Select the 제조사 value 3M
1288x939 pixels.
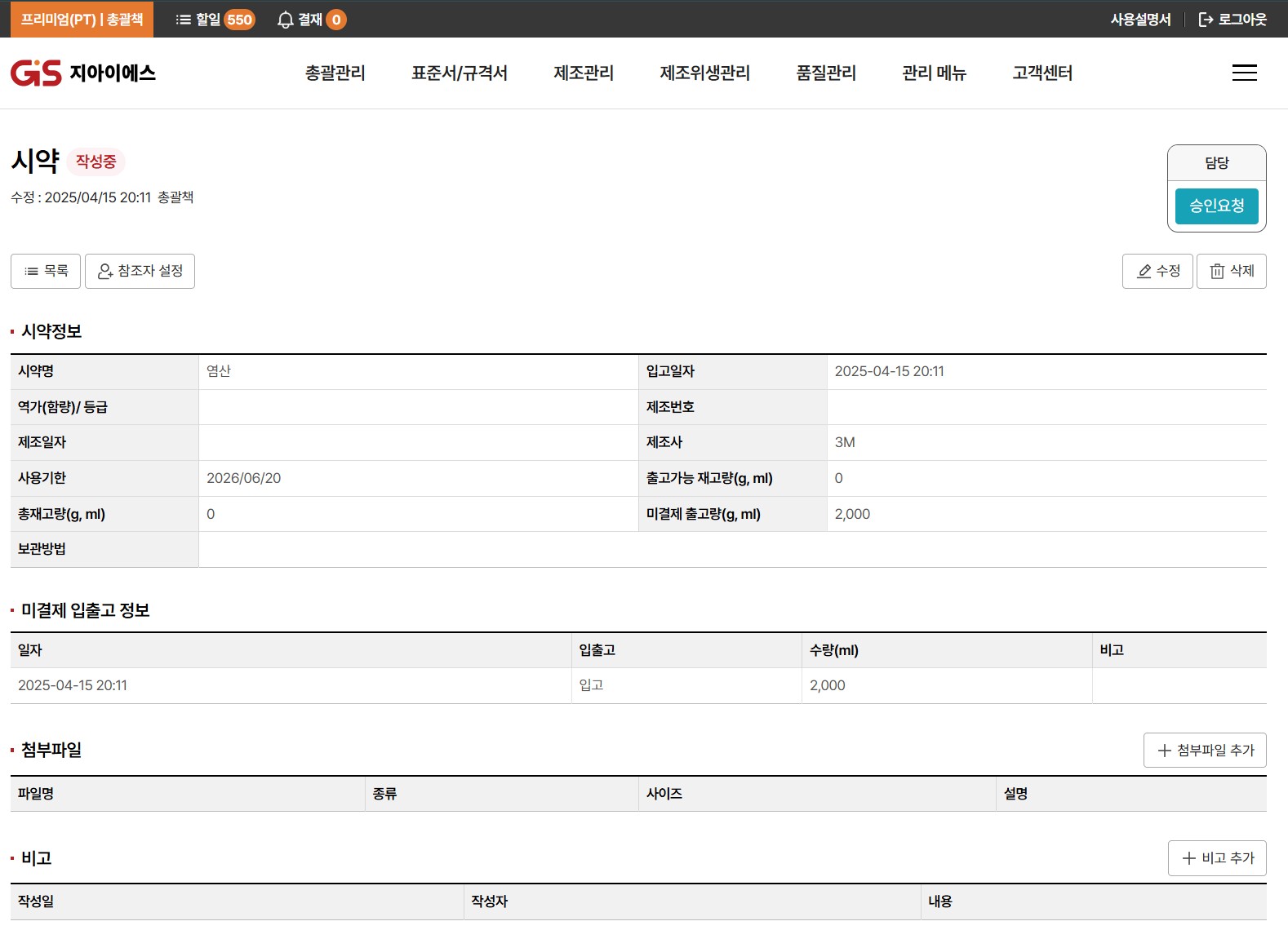pyautogui.click(x=845, y=442)
